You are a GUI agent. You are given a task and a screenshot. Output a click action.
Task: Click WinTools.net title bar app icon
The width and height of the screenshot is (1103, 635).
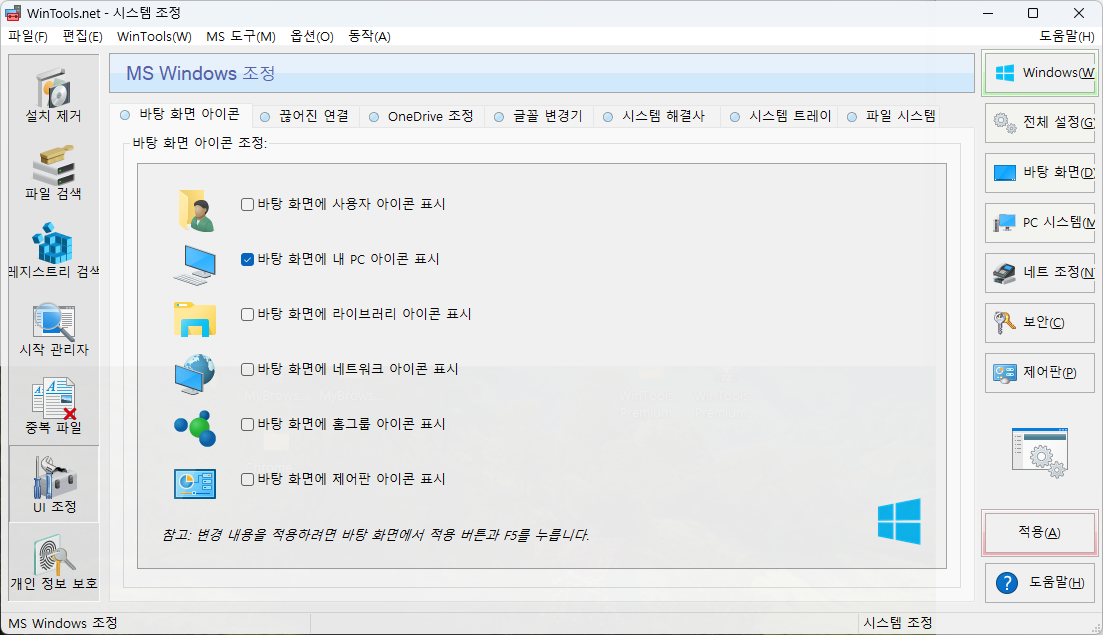click(x=13, y=13)
